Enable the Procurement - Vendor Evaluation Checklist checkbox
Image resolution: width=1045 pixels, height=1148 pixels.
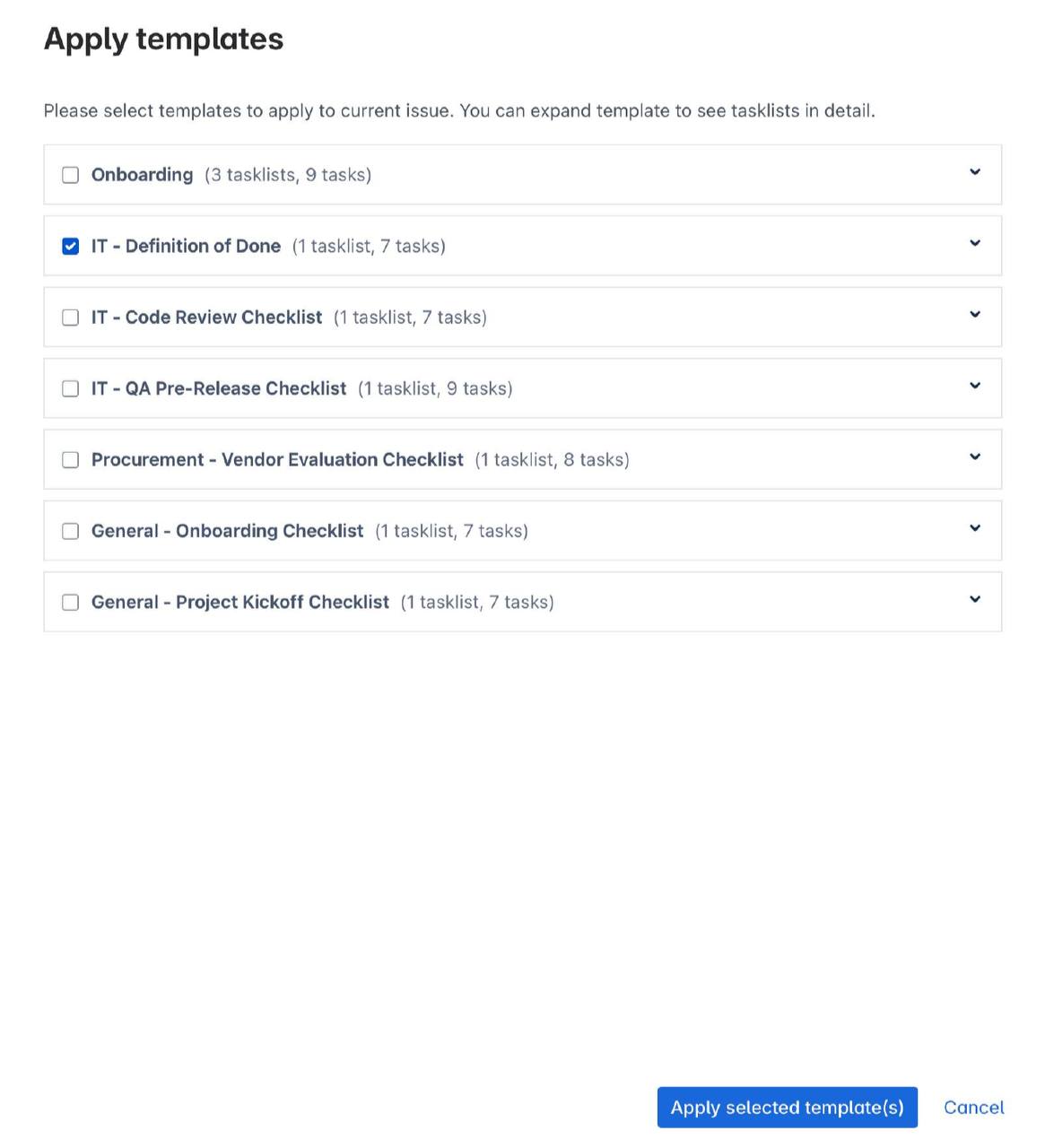click(70, 460)
